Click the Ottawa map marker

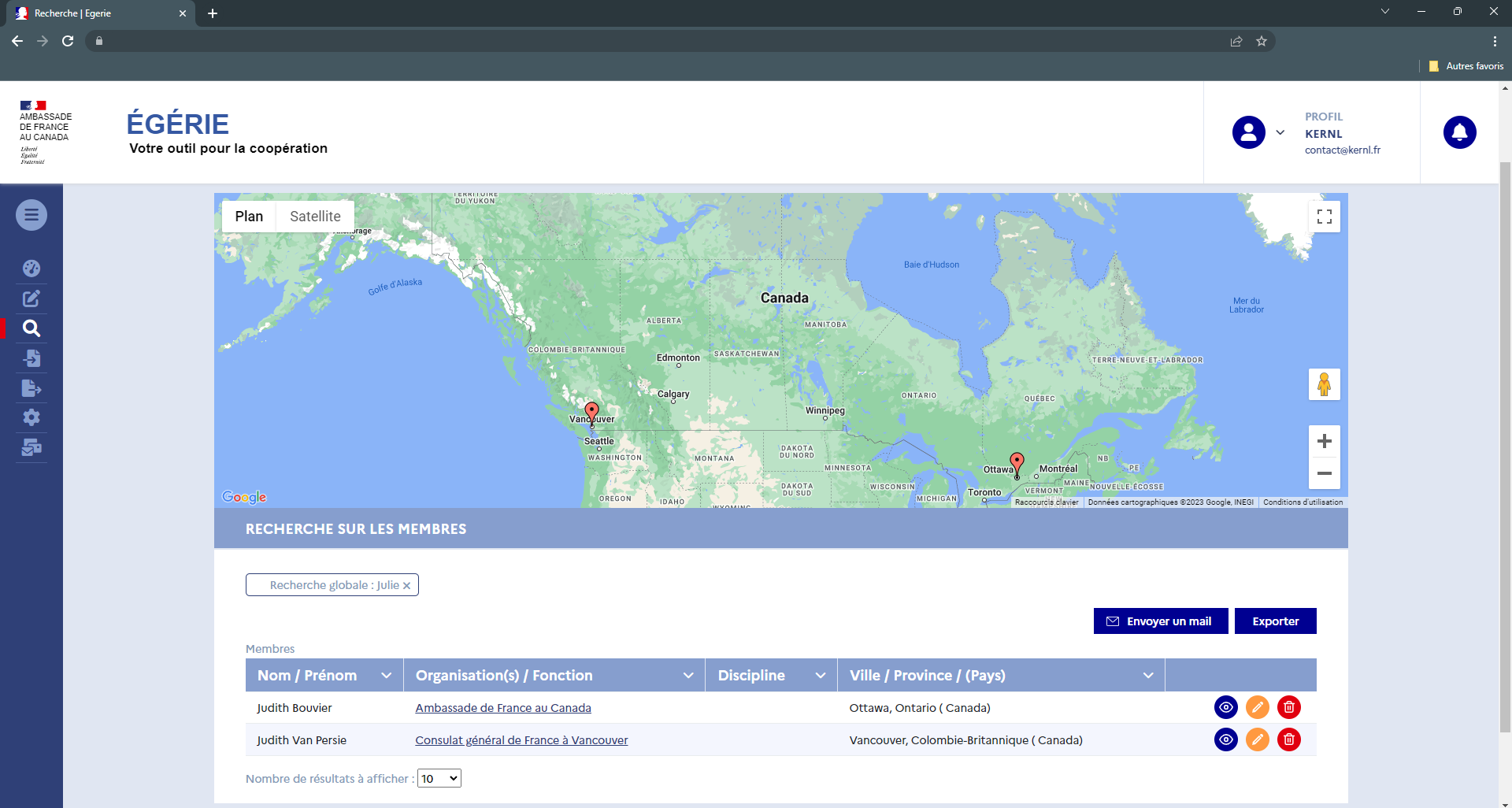point(1017,464)
